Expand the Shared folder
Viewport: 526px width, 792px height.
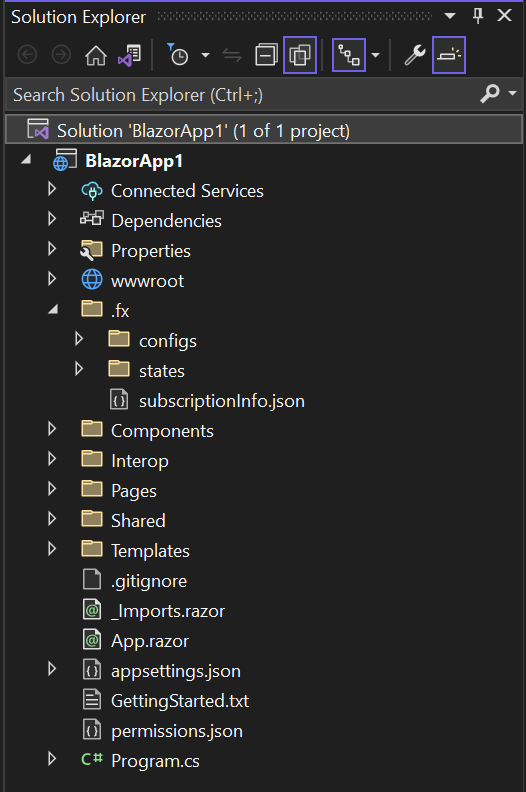pyautogui.click(x=52, y=518)
